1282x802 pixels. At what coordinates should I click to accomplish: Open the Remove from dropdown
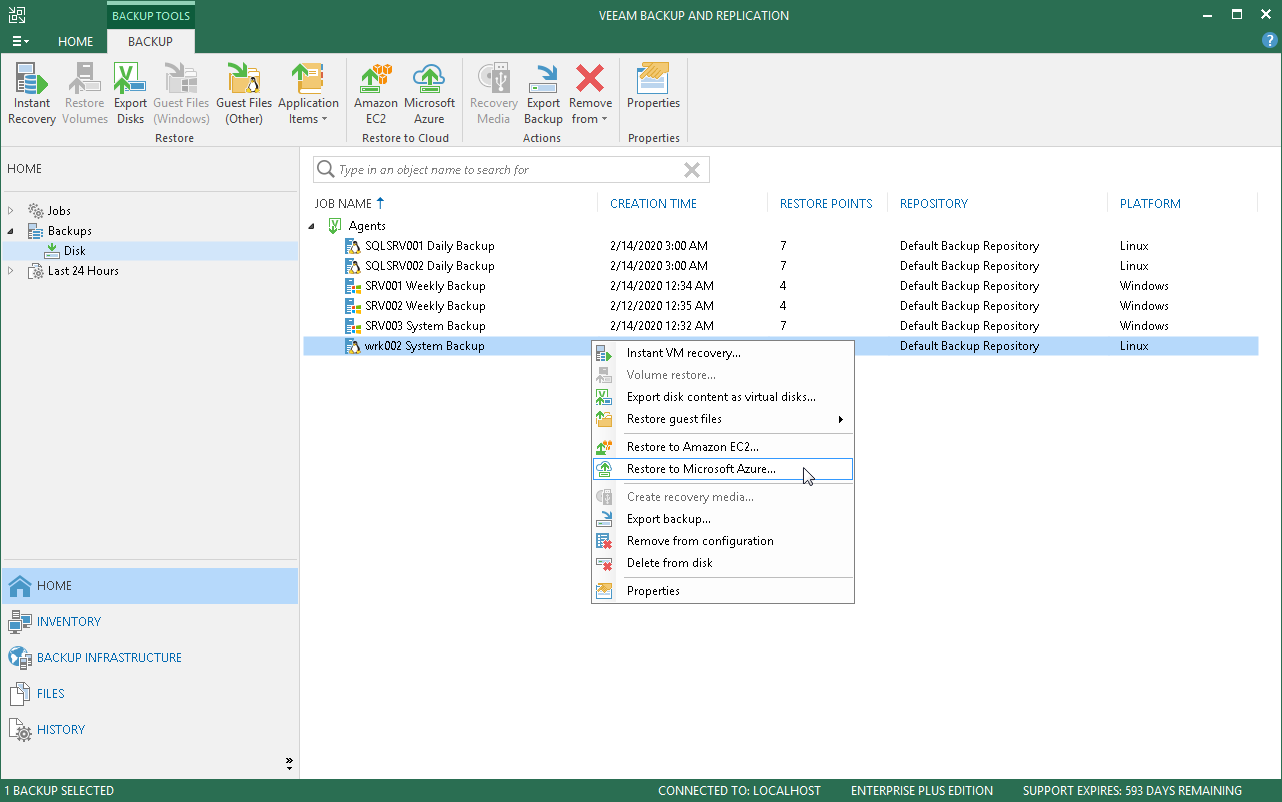pos(590,94)
